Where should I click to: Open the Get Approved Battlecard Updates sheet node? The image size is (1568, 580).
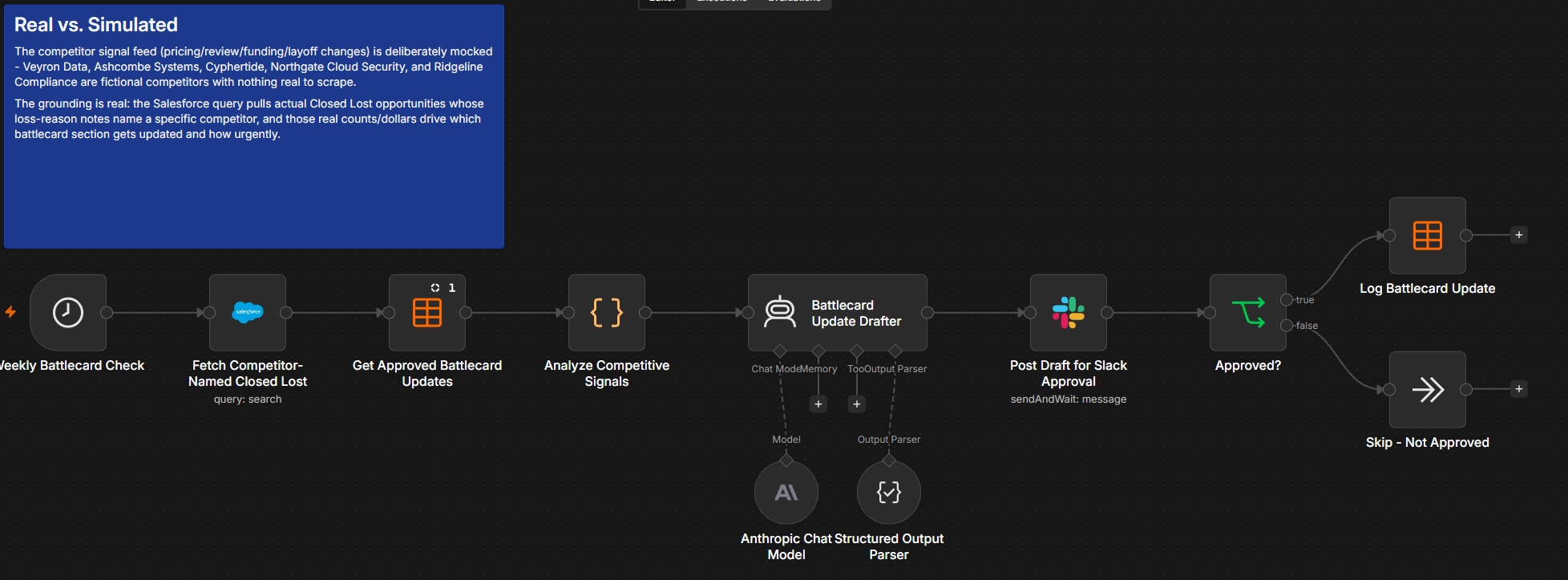pos(427,313)
